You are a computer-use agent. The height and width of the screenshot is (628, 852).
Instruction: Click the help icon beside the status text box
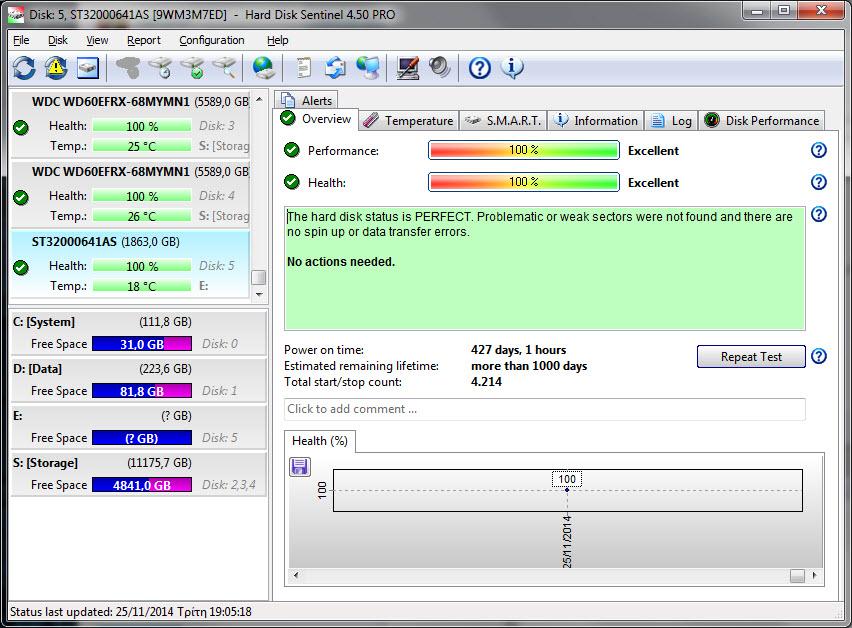point(819,215)
